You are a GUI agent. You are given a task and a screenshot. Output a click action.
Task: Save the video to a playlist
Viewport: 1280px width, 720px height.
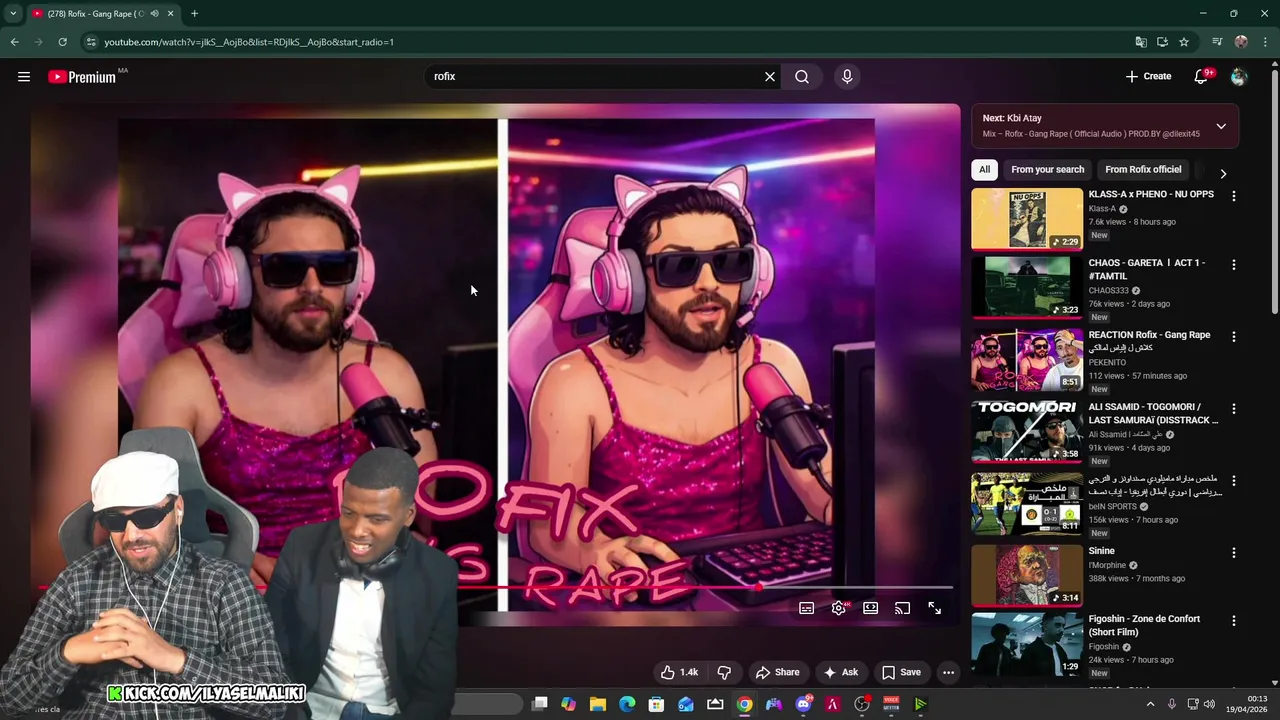pos(901,672)
